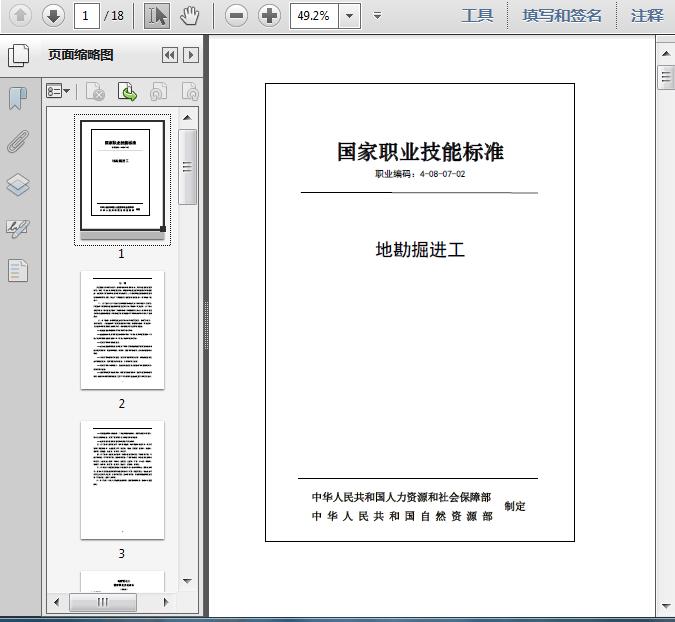Open the Signatures sidebar panel

pyautogui.click(x=18, y=228)
